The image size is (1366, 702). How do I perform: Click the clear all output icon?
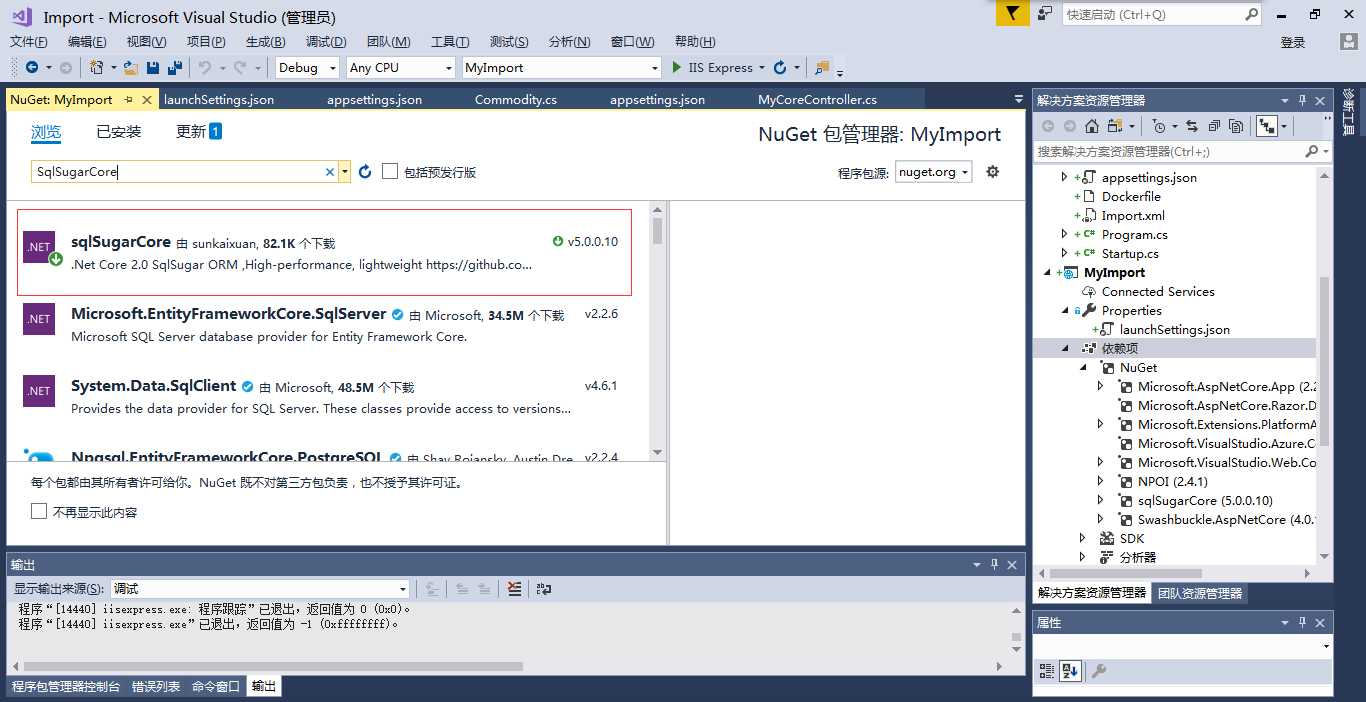[x=514, y=589]
